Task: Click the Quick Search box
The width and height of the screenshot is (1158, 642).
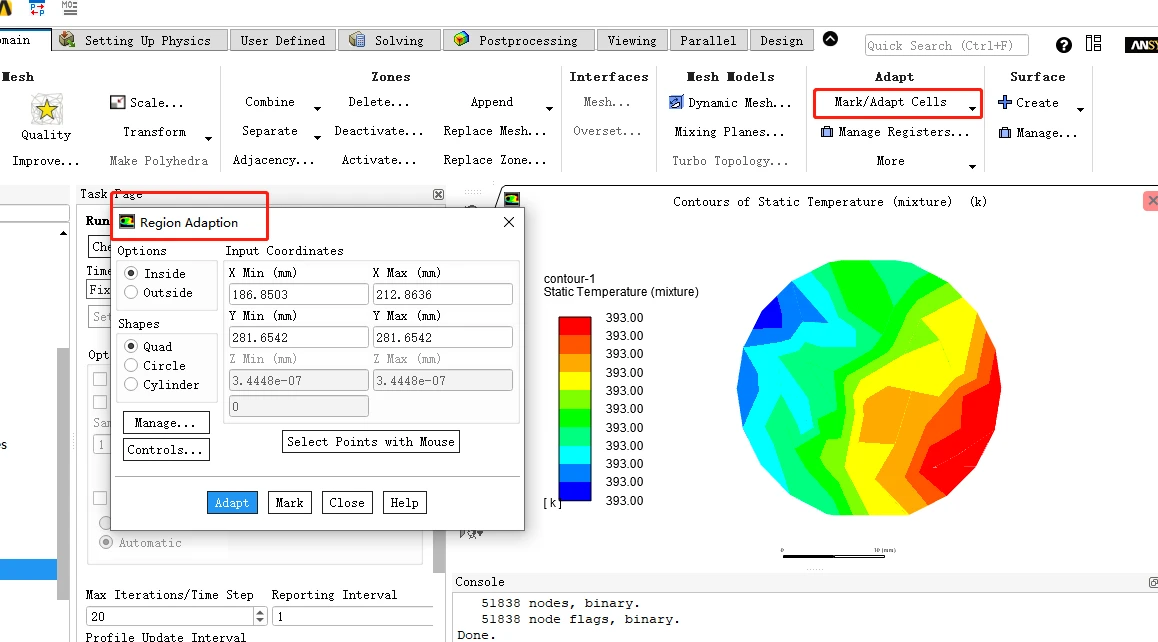Action: coord(947,45)
